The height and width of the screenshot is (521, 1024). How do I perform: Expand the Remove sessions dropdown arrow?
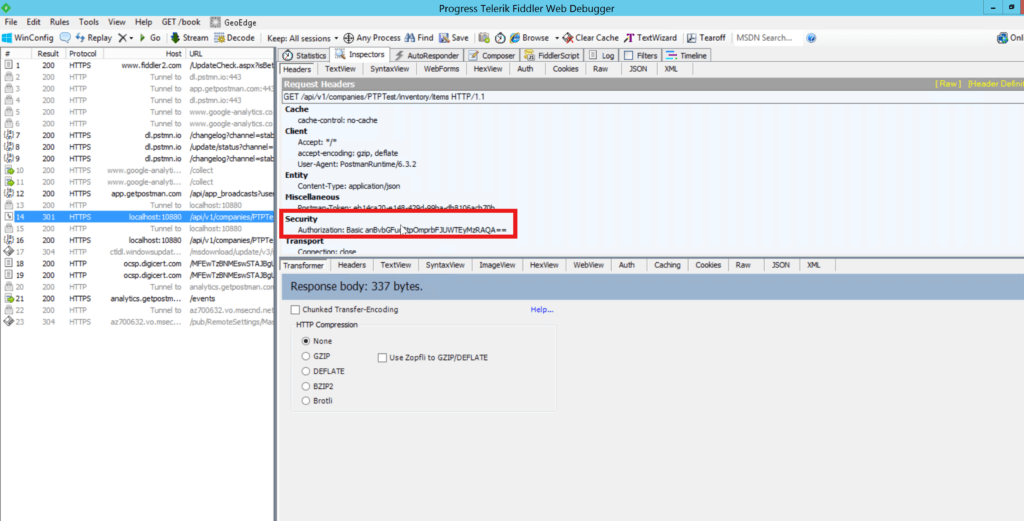click(x=131, y=38)
